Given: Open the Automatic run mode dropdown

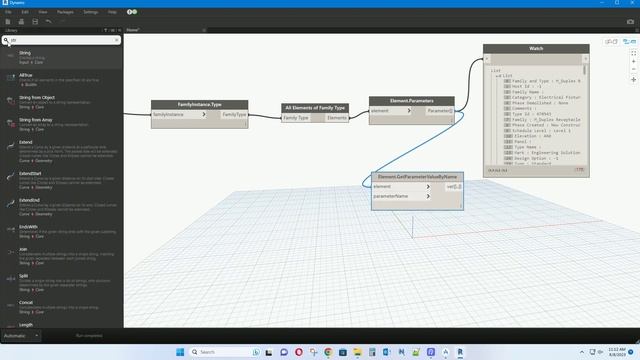Looking at the screenshot, I should click(x=21, y=336).
